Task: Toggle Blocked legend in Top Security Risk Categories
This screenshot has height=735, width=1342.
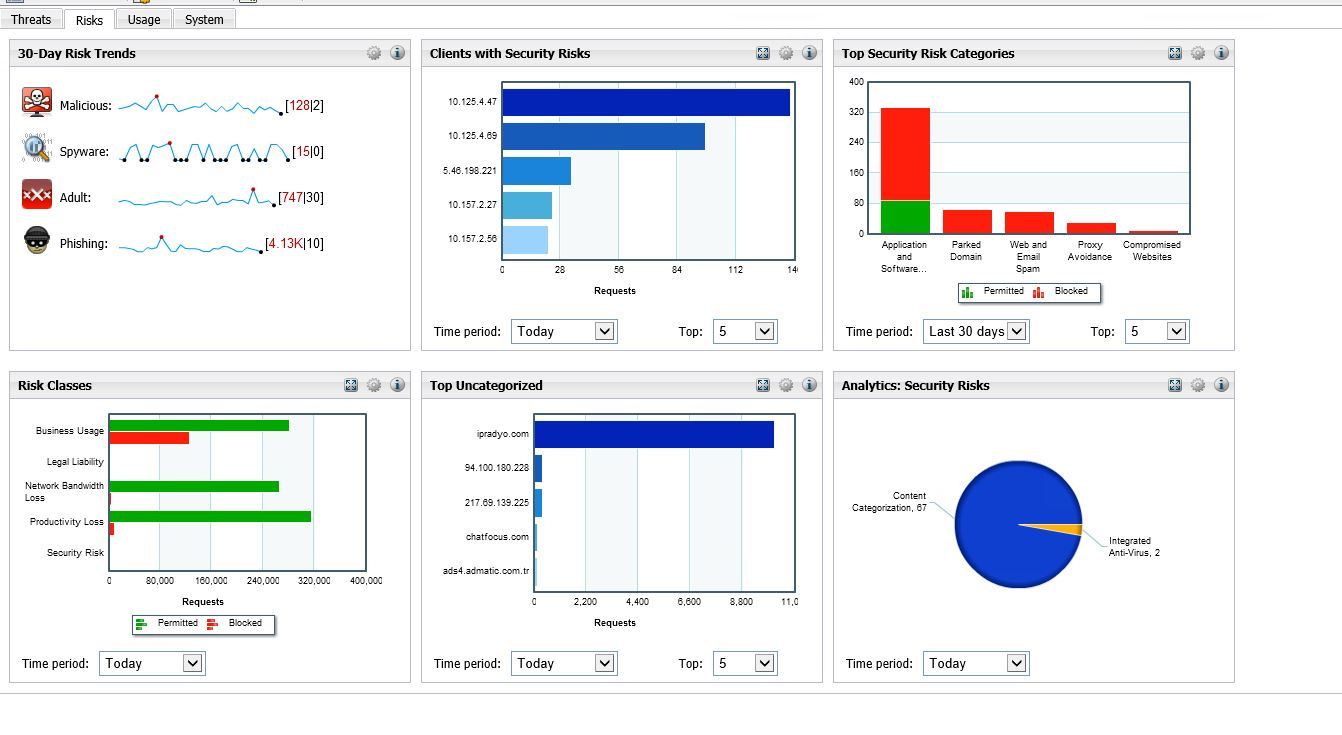Action: click(x=1060, y=291)
